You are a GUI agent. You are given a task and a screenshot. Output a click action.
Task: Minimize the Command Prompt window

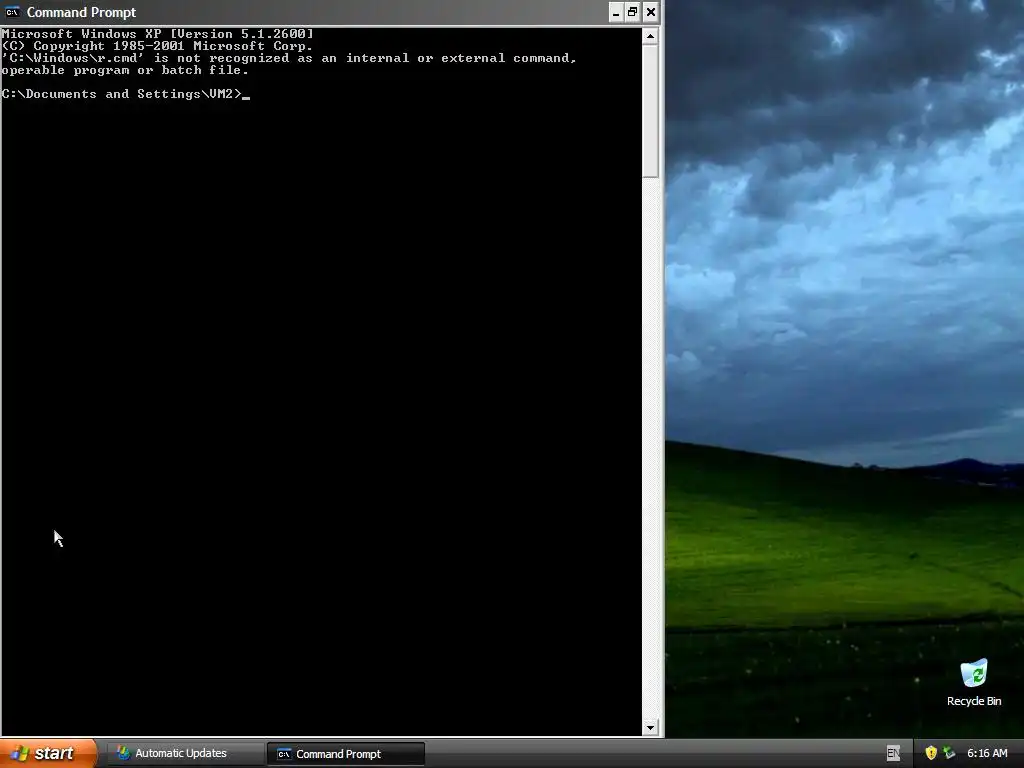616,12
